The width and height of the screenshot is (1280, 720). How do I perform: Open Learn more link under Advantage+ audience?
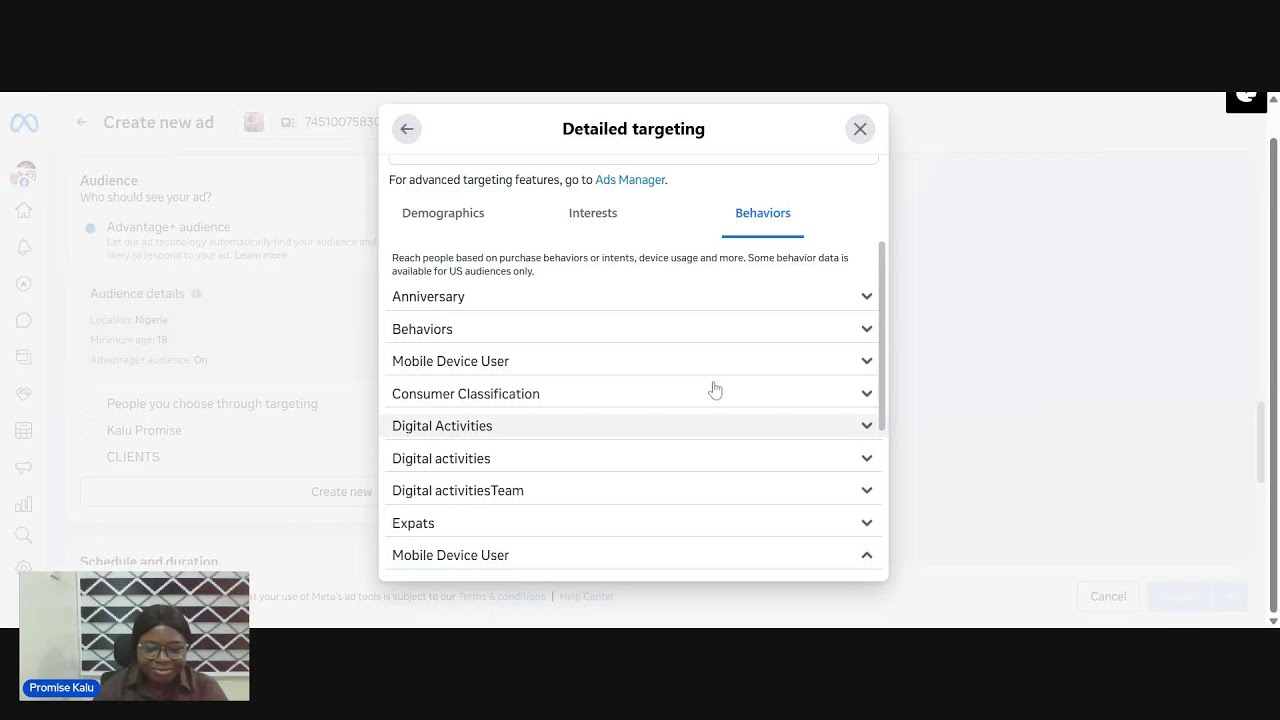[260, 256]
